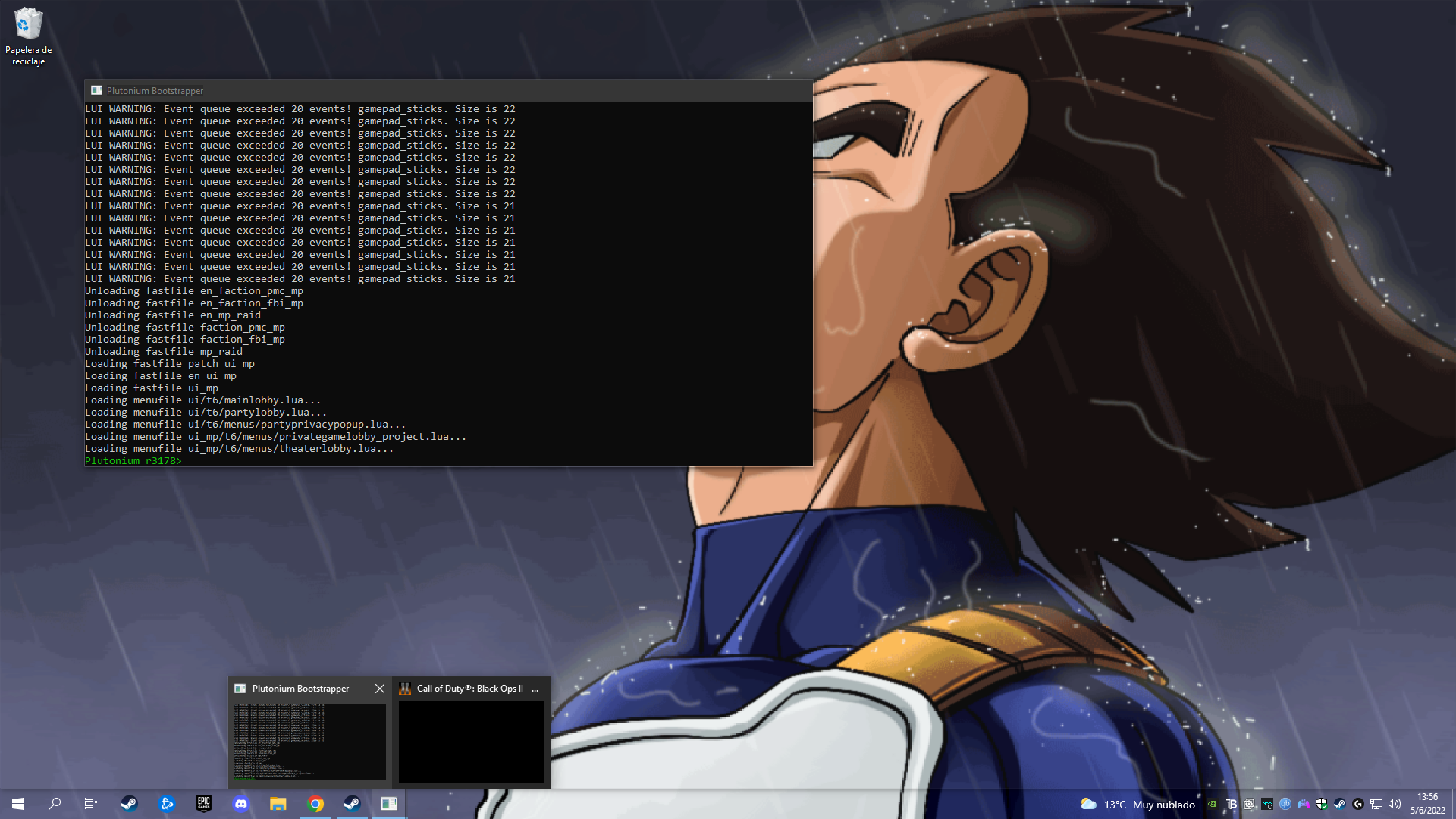The width and height of the screenshot is (1456, 819).
Task: Select the Plutonium Bootstrapper preview title
Action: (300, 689)
